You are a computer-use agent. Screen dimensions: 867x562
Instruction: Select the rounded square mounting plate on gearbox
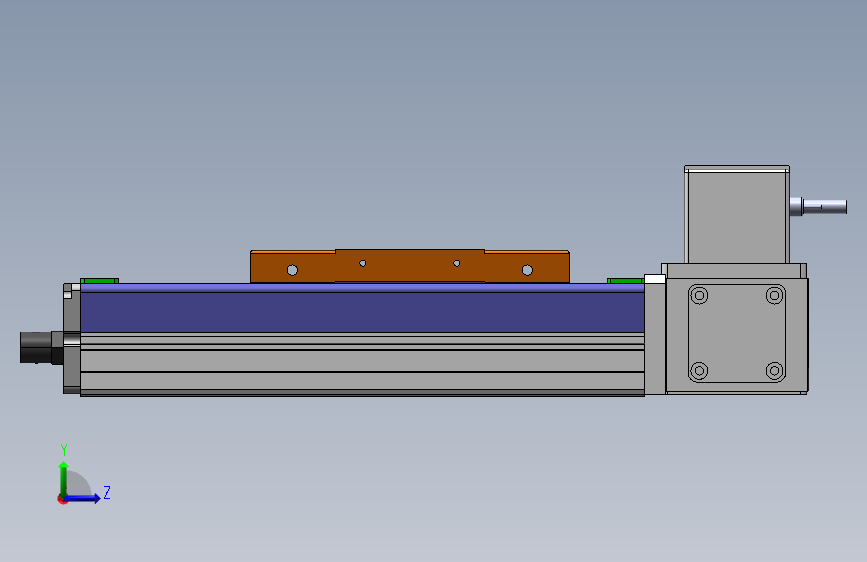(737, 334)
